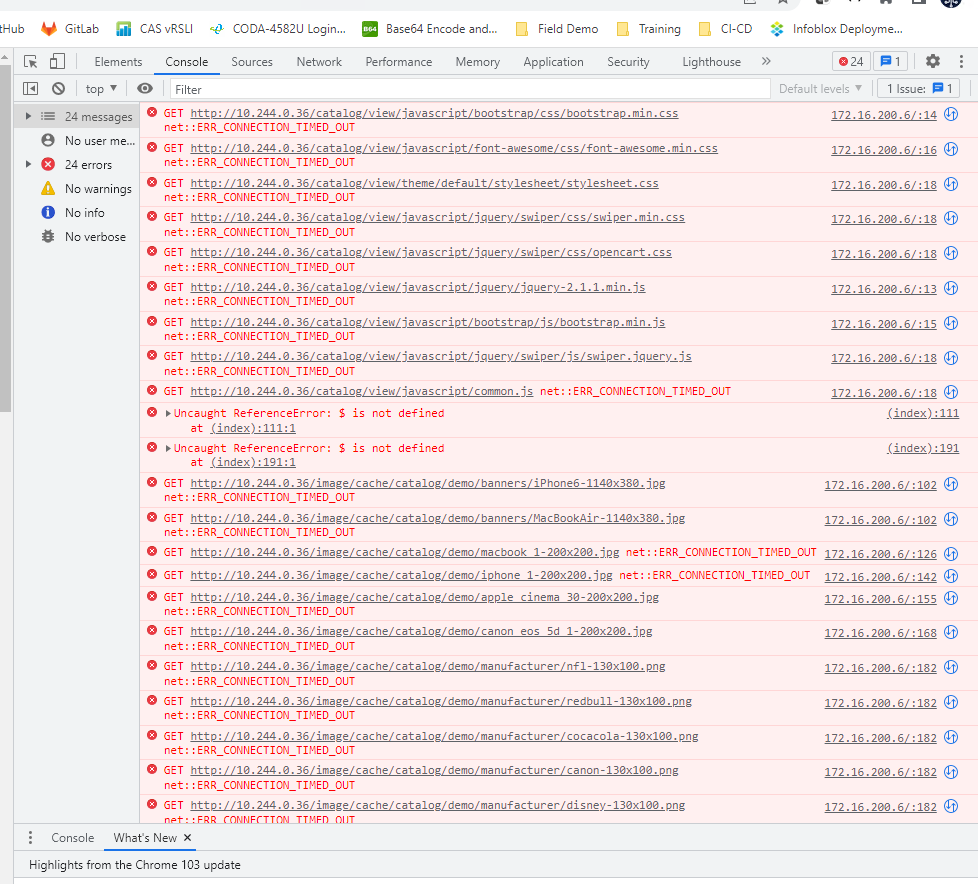Switch to the Memory tab
Viewport: 978px width, 884px height.
477,62
